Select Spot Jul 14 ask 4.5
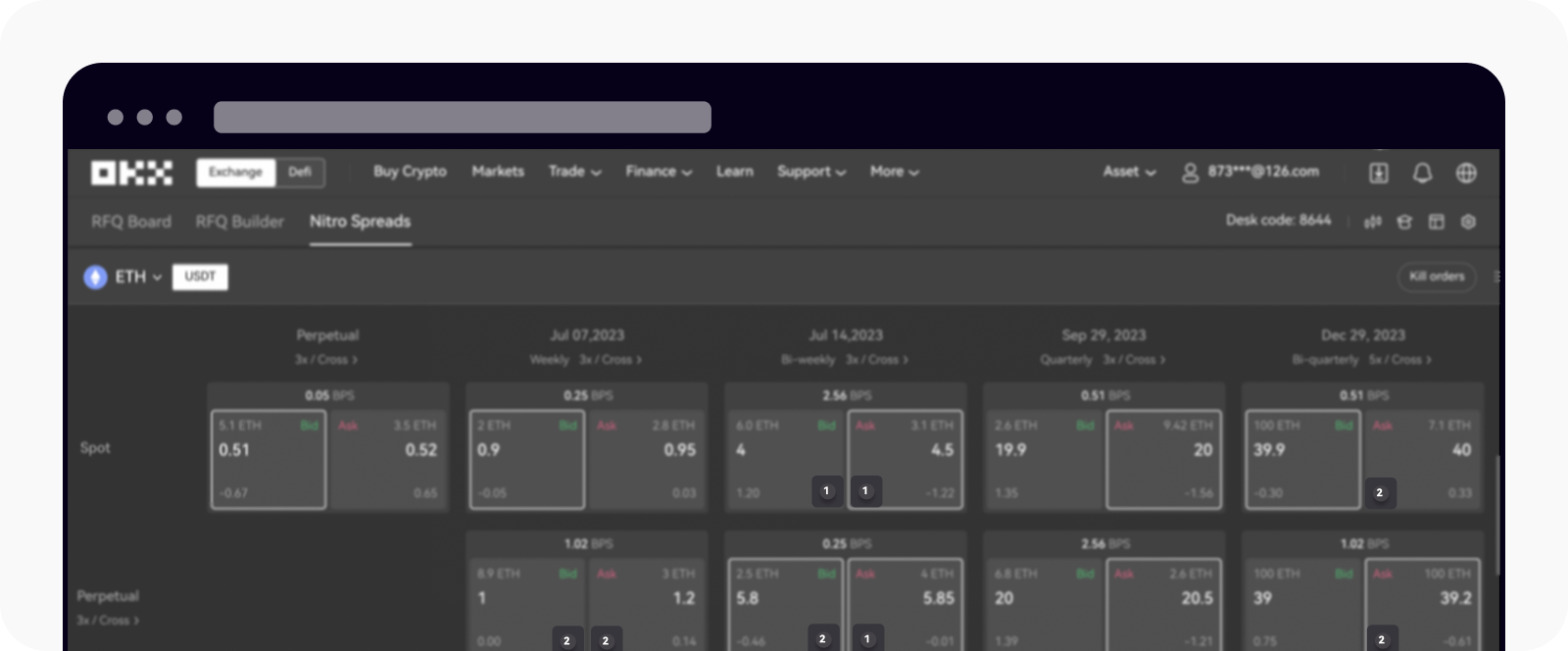The image size is (1568, 651). [906, 459]
